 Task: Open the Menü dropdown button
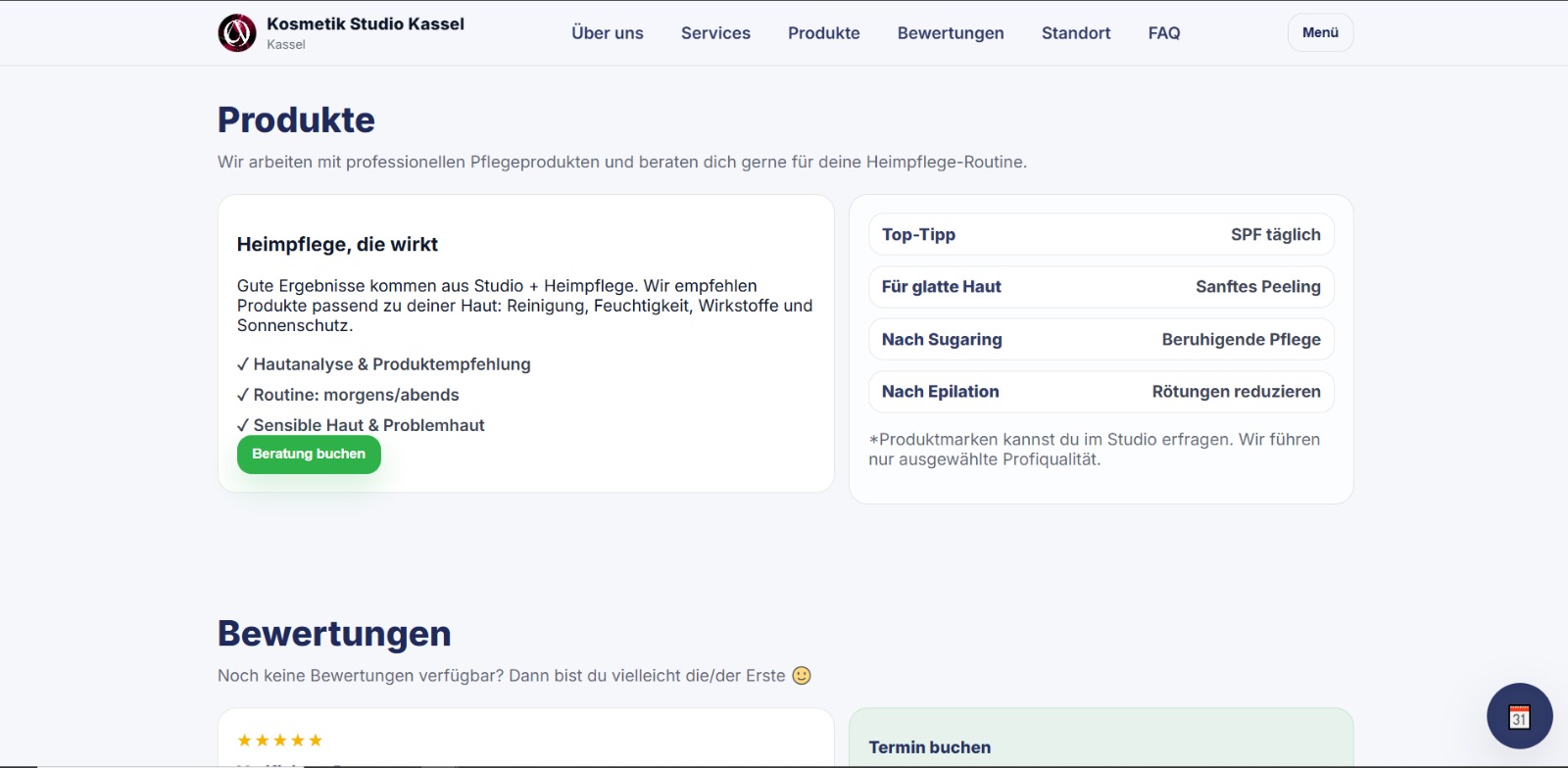point(1320,32)
